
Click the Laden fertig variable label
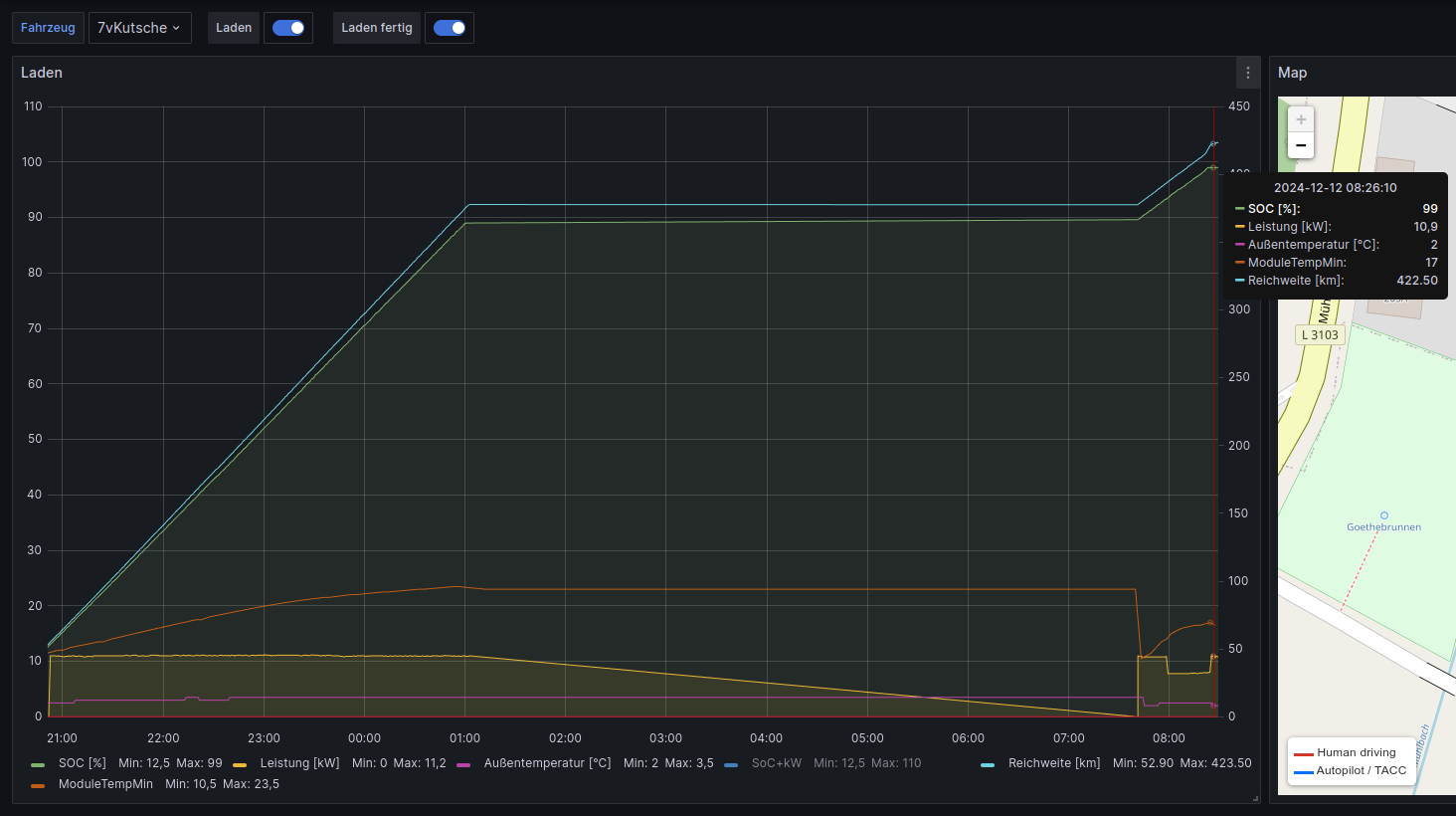(x=377, y=28)
